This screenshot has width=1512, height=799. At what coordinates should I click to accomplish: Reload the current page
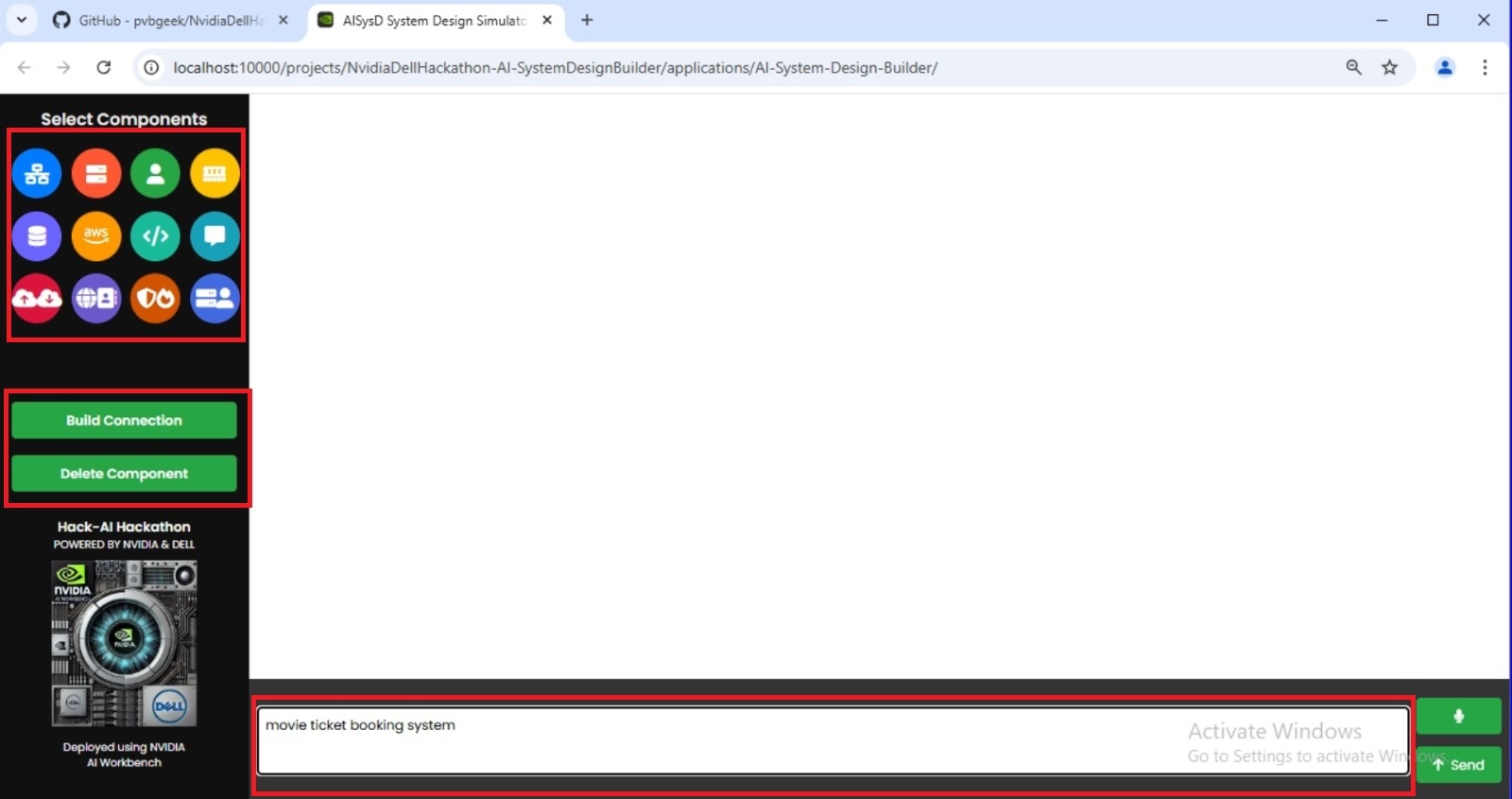(104, 67)
